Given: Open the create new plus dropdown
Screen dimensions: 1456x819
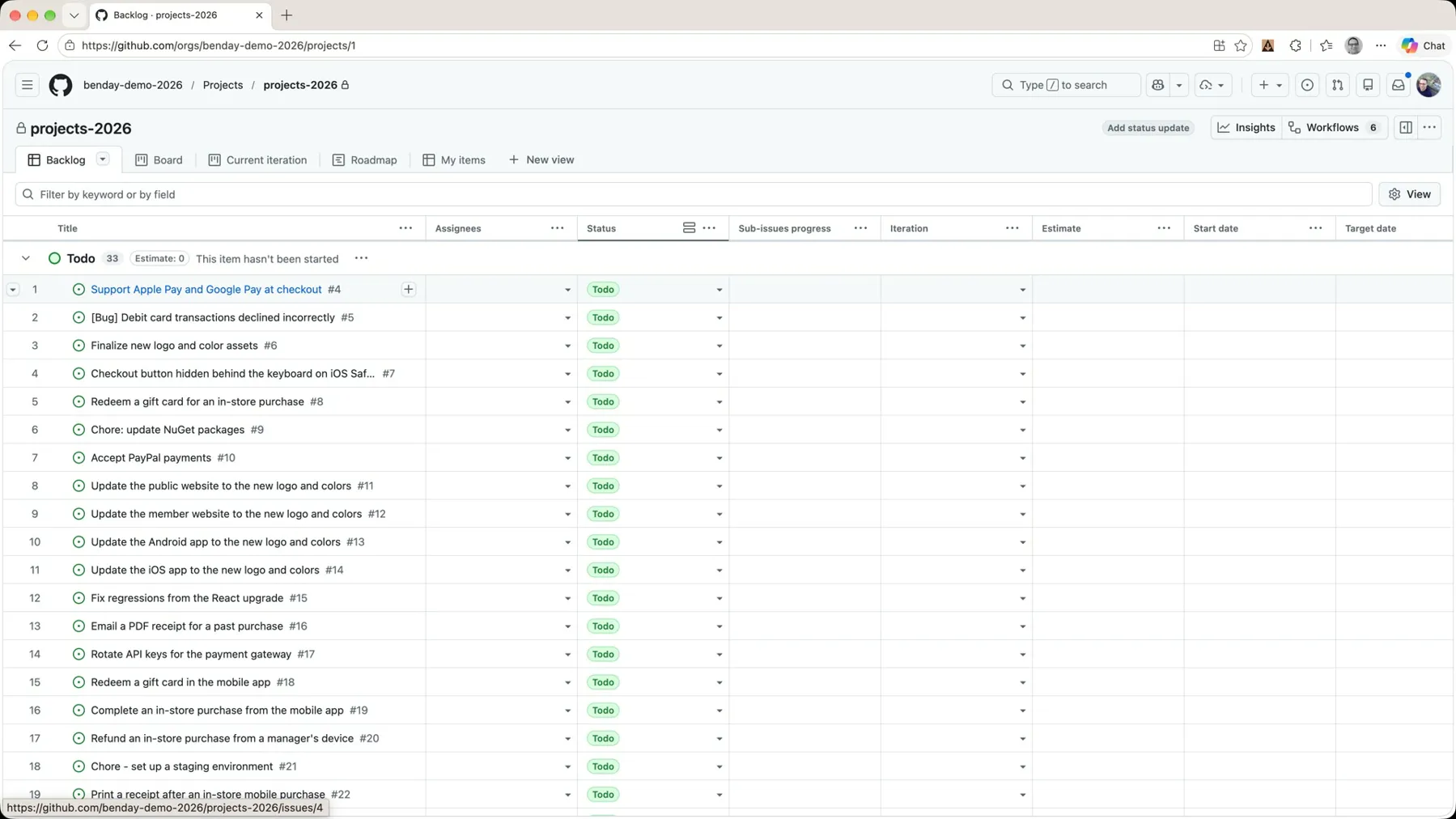Looking at the screenshot, I should (1270, 85).
